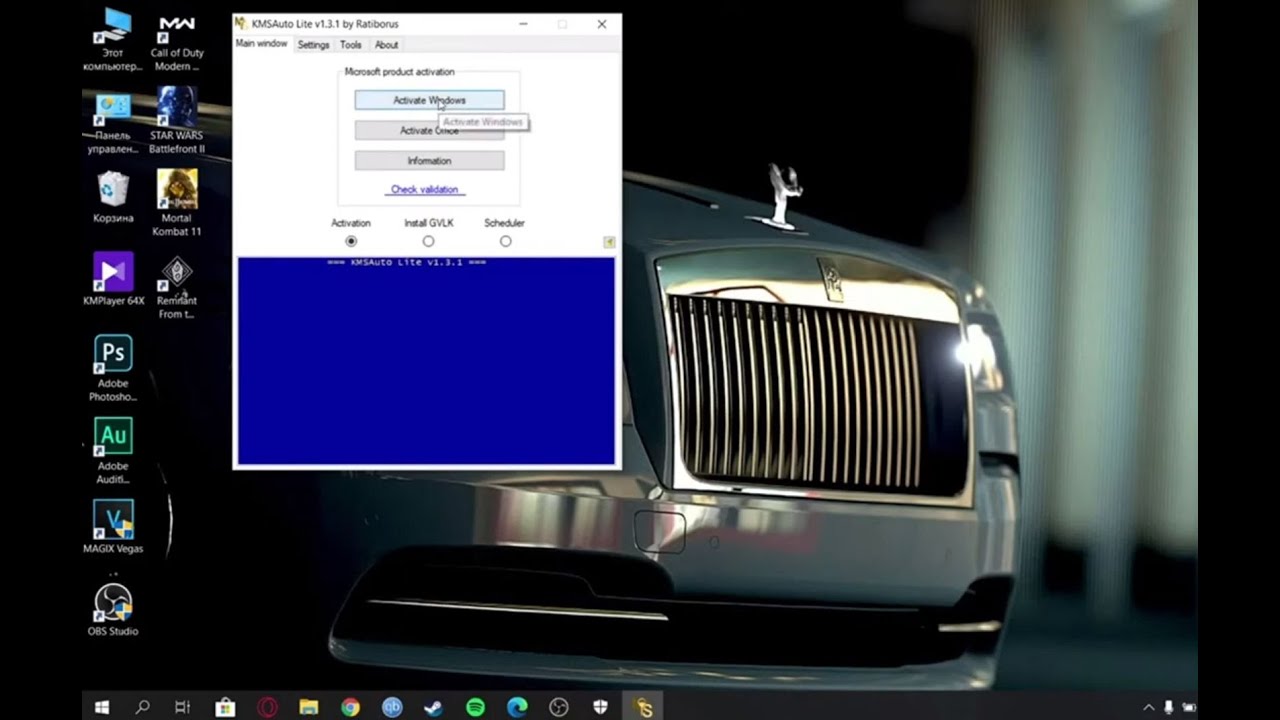Open OBS Studio desktop shortcut
The width and height of the screenshot is (1280, 720).
pos(113,610)
